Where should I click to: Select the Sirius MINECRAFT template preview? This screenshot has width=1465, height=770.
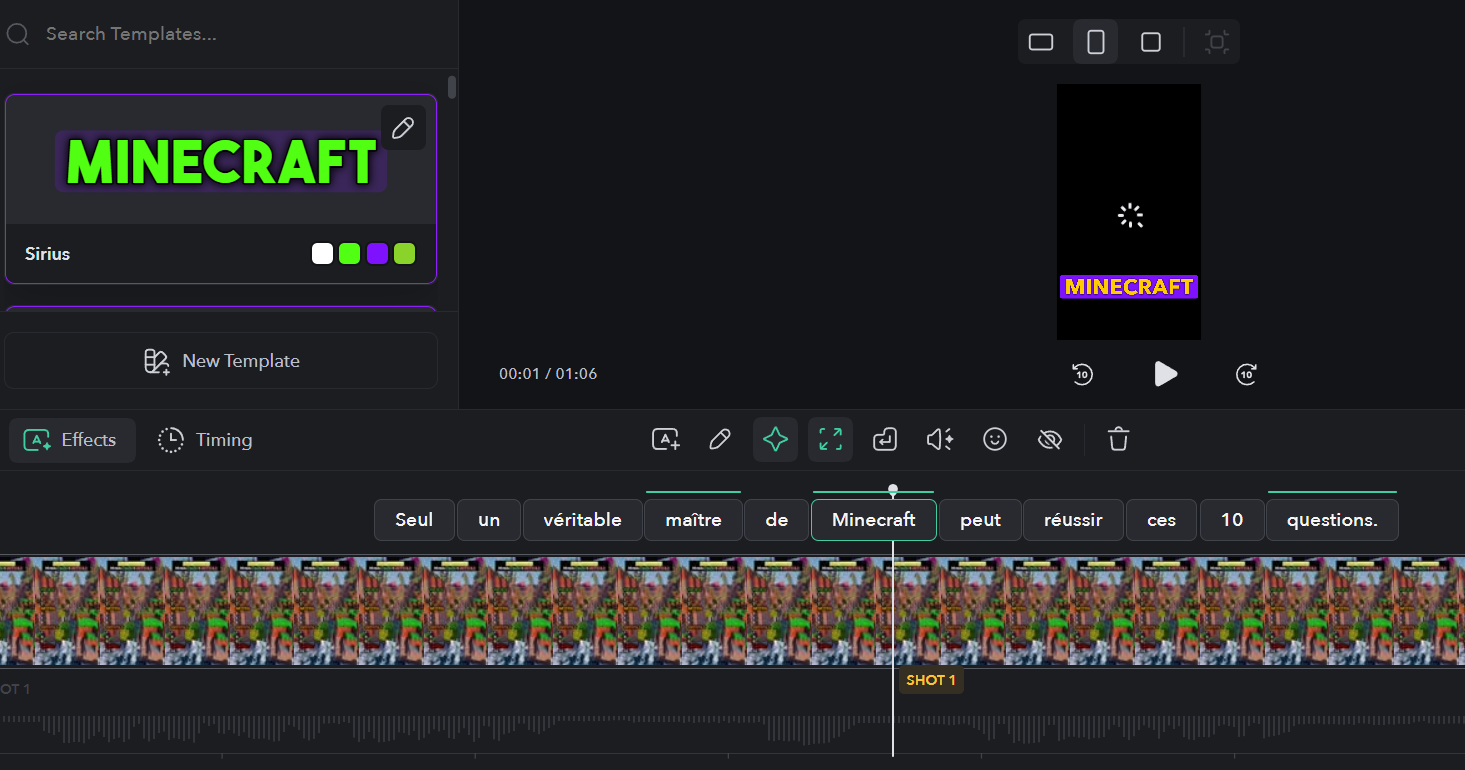[221, 160]
